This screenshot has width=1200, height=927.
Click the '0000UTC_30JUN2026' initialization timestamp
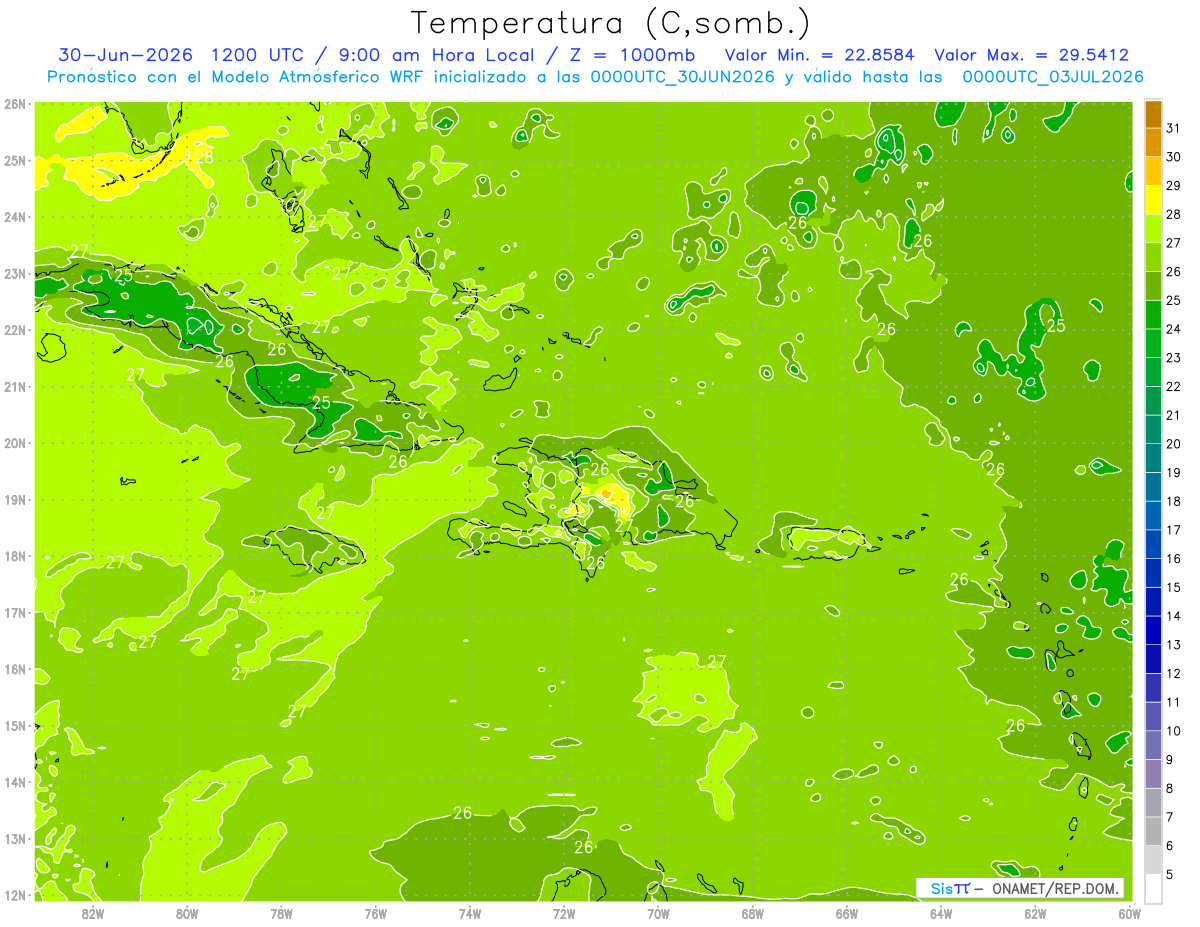(x=683, y=77)
